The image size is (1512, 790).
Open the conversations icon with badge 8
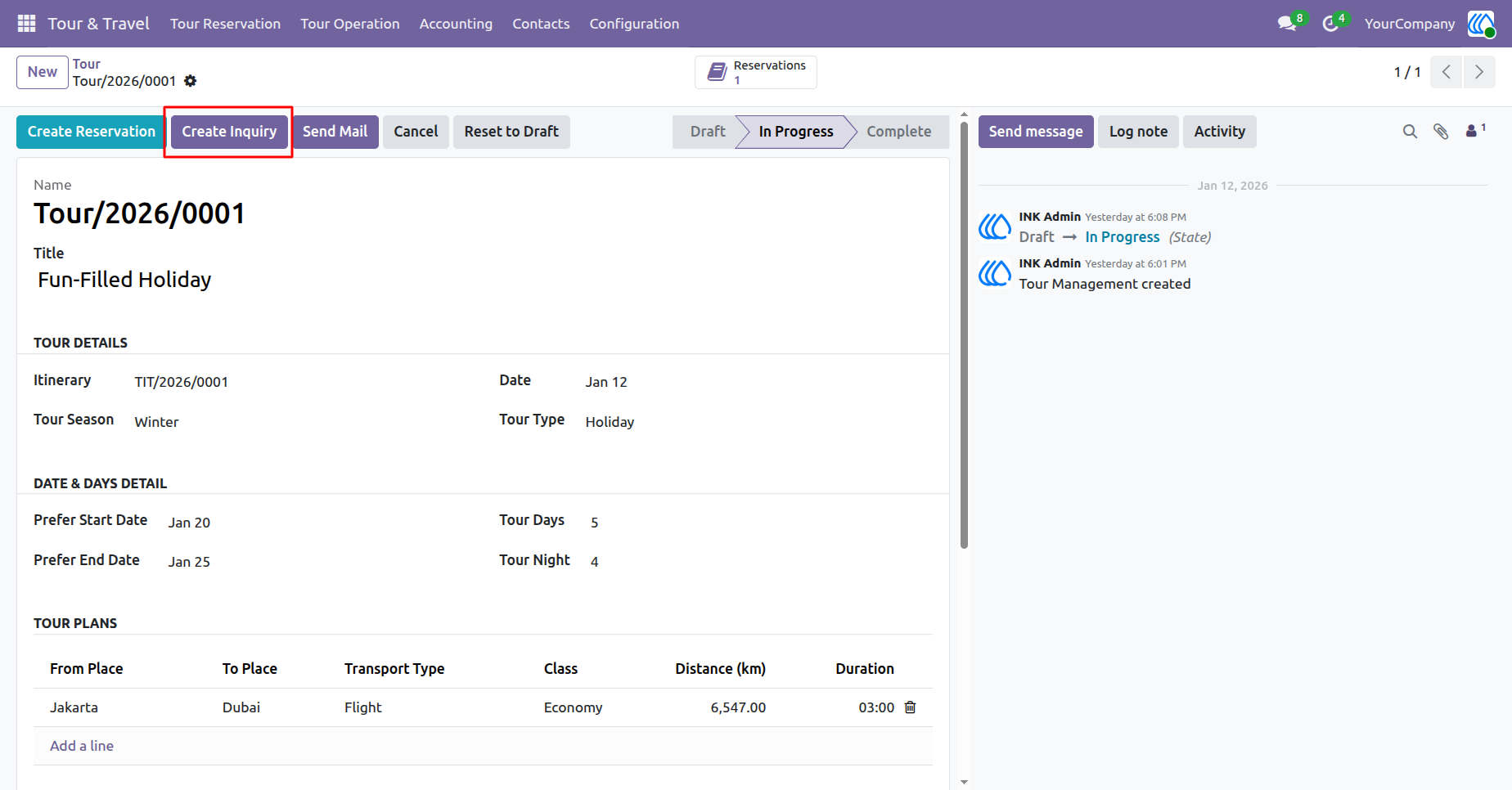pyautogui.click(x=1288, y=24)
